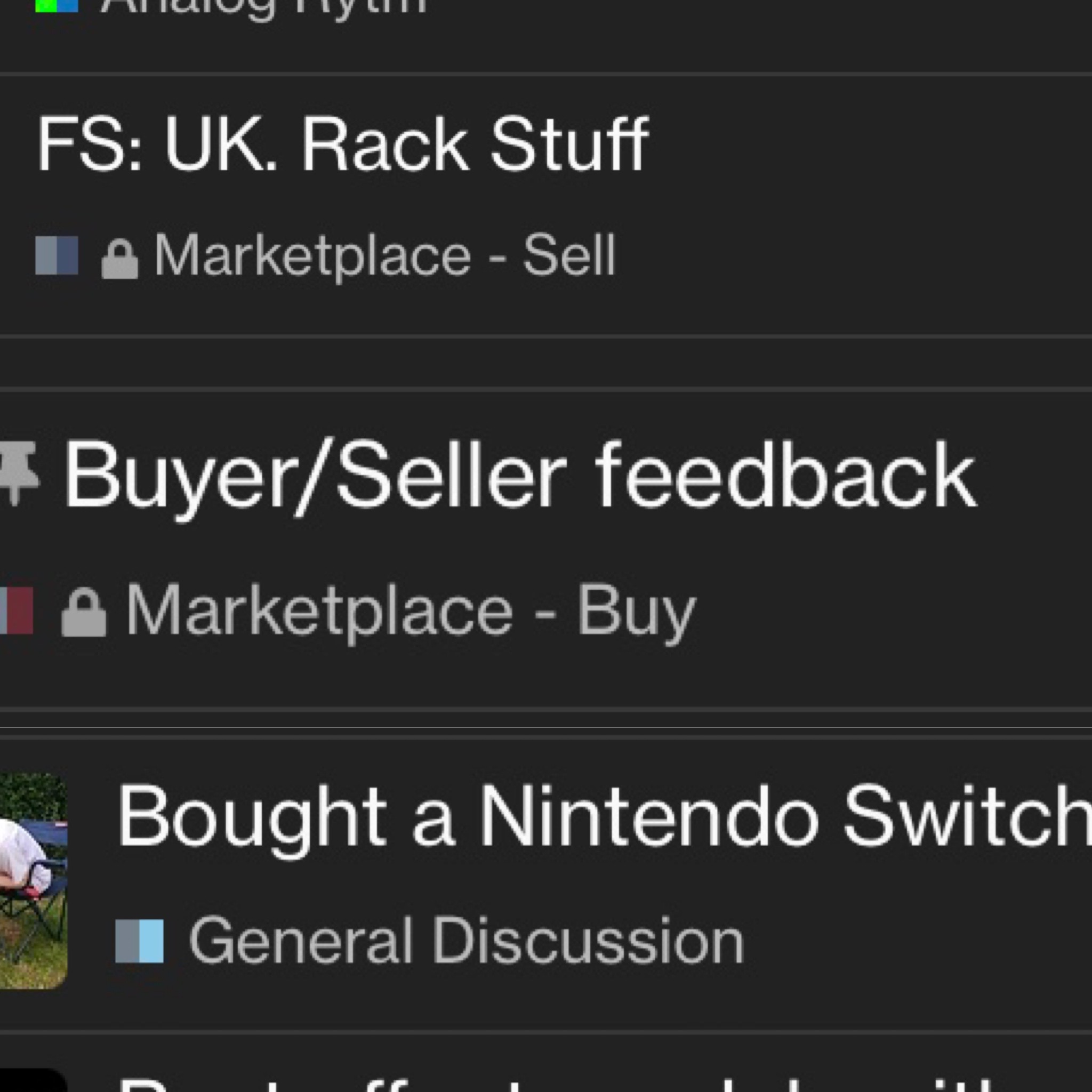Click the black avatar at the bottom left
1092x1092 pixels.
(34, 1080)
